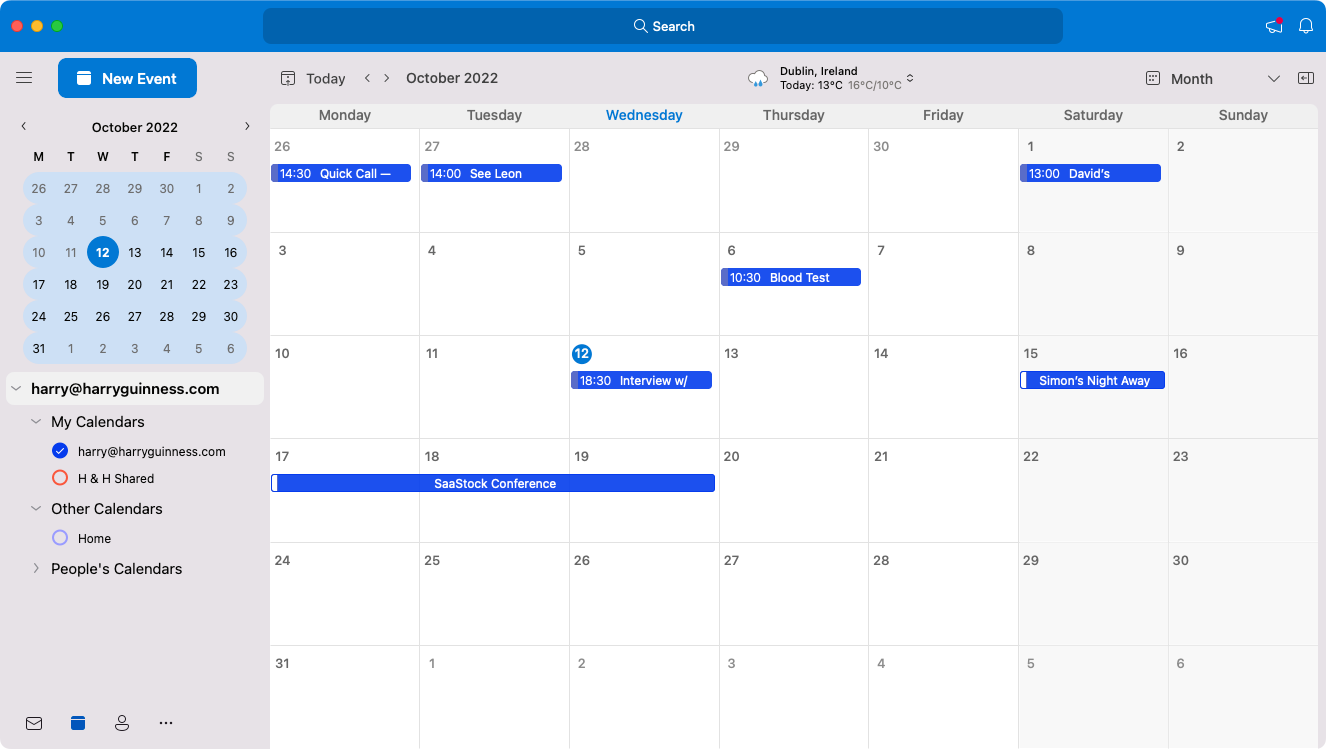Switch to Calendar view icon
Viewport: 1326px width, 749px height.
coord(78,723)
